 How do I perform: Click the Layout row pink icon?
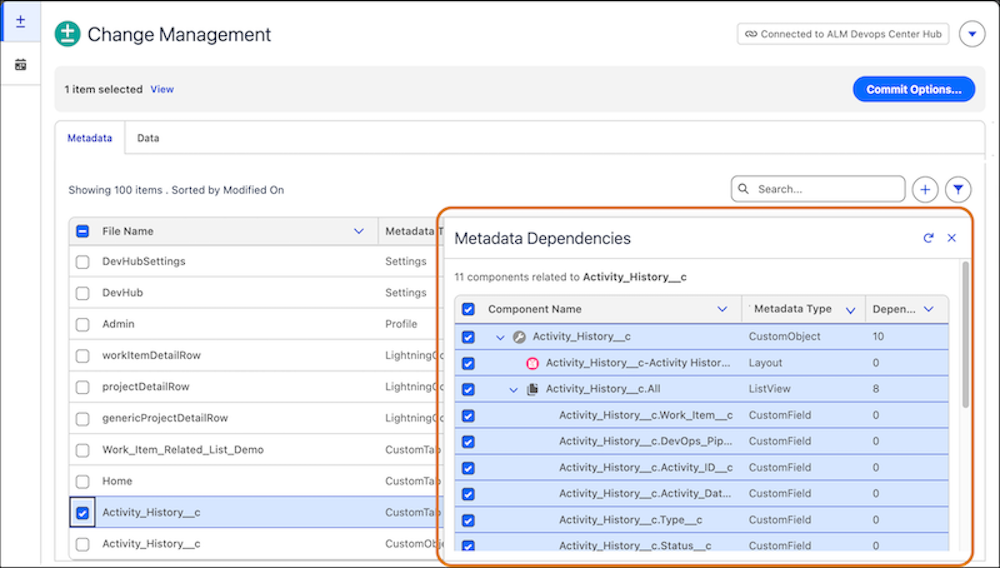pyautogui.click(x=532, y=363)
